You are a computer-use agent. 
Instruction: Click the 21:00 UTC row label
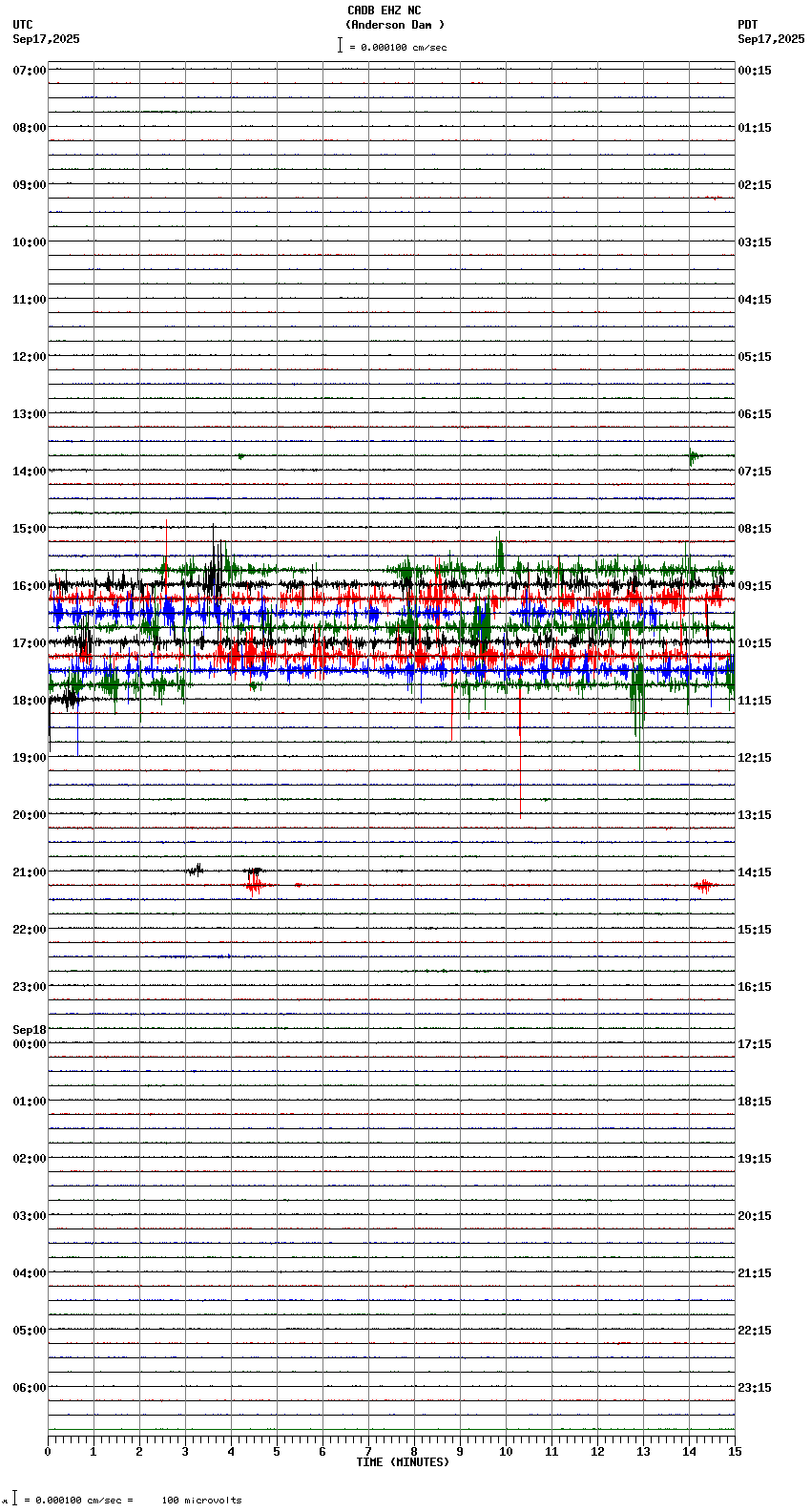point(30,872)
